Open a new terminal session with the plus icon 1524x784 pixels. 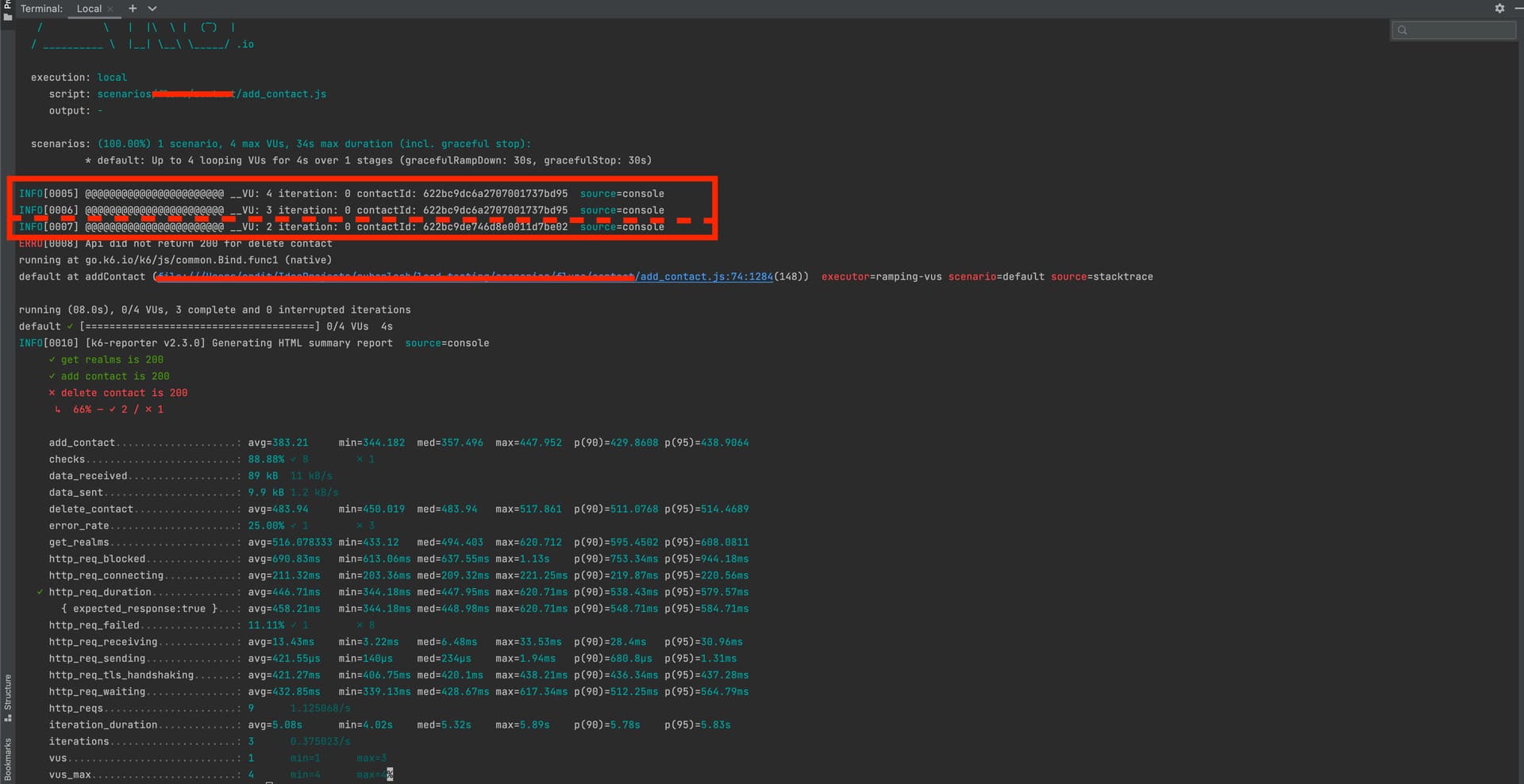point(132,9)
